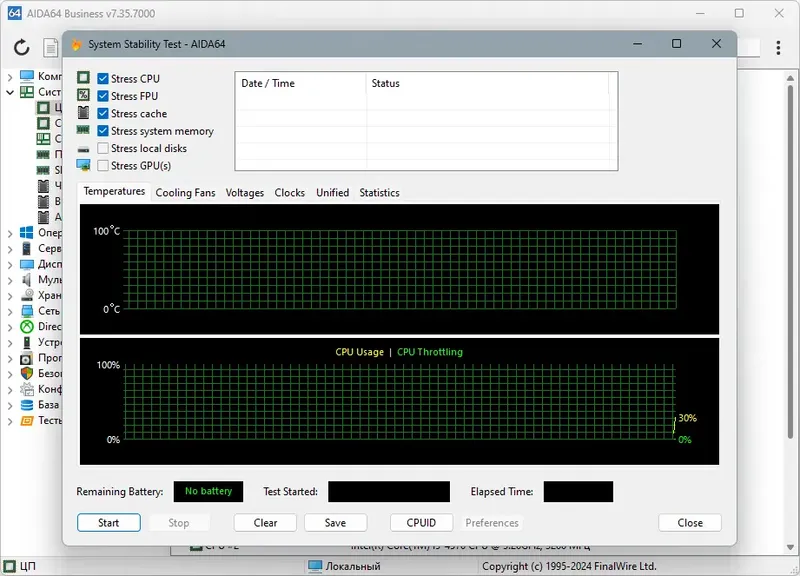
Task: Click the Status column header
Action: 487,83
